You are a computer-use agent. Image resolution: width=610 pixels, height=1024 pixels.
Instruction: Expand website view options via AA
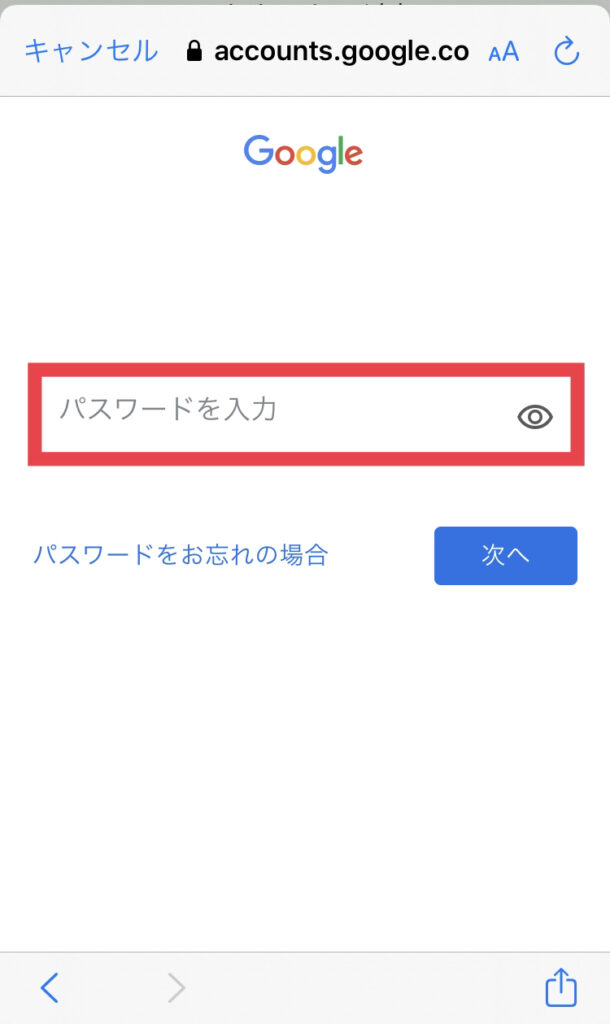click(x=504, y=52)
